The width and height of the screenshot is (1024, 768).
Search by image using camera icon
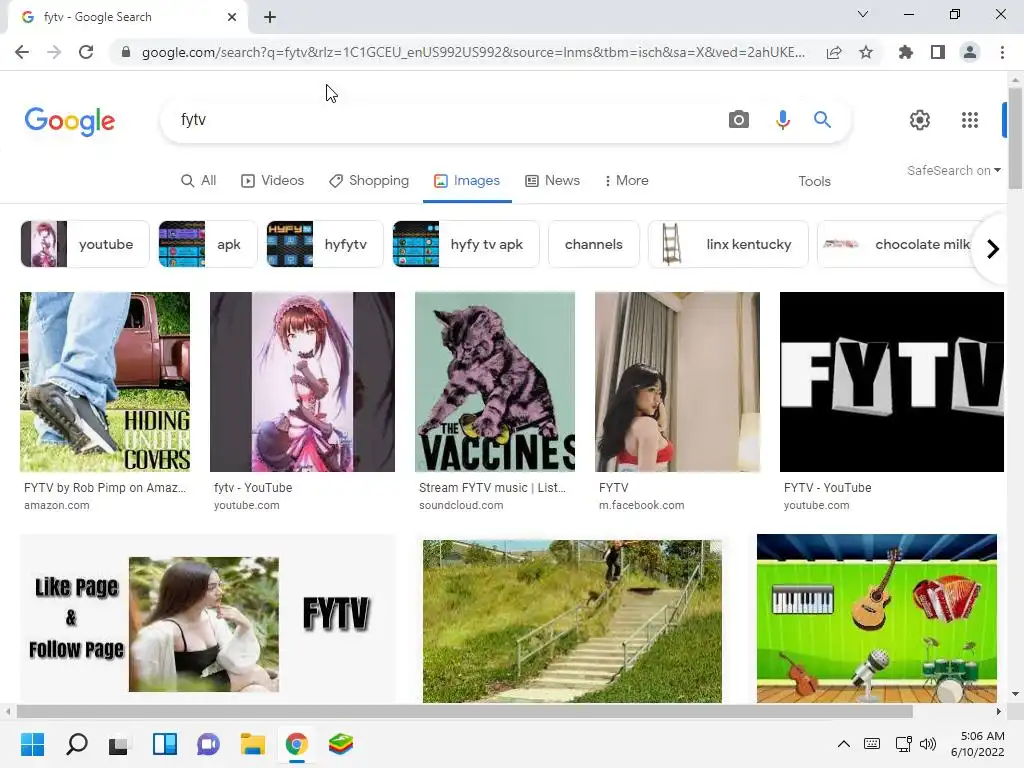click(x=739, y=120)
